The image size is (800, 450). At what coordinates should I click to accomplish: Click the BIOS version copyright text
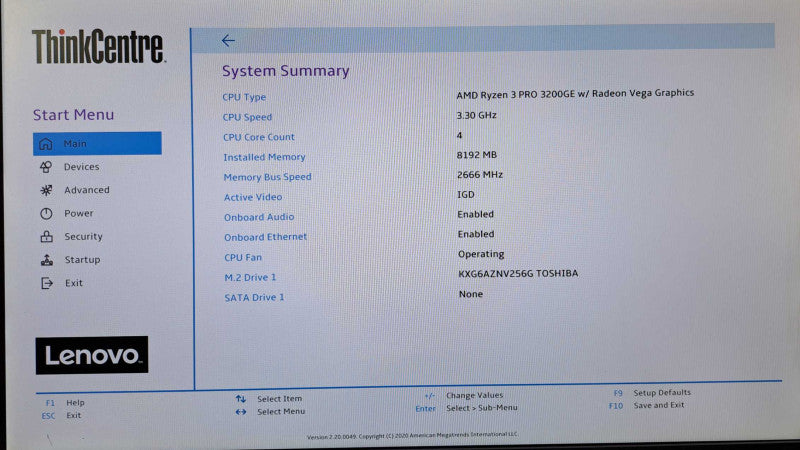coord(412,435)
